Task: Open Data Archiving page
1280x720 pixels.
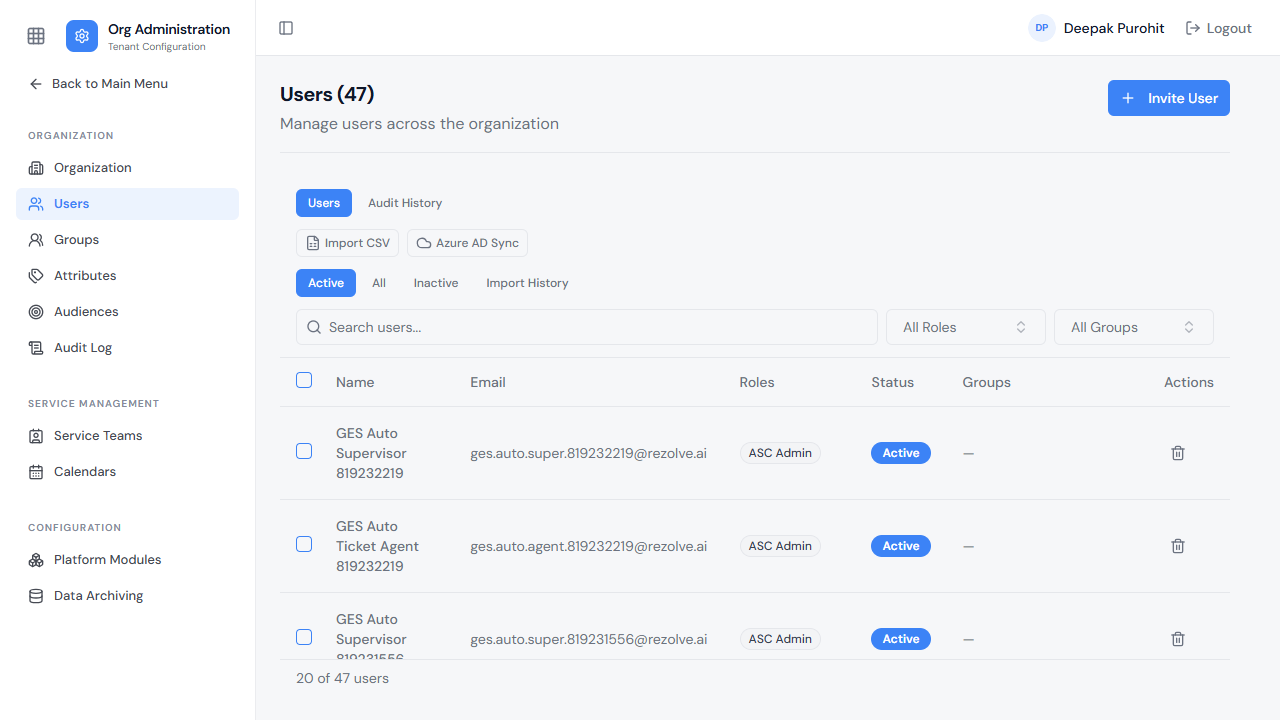Action: click(127, 596)
